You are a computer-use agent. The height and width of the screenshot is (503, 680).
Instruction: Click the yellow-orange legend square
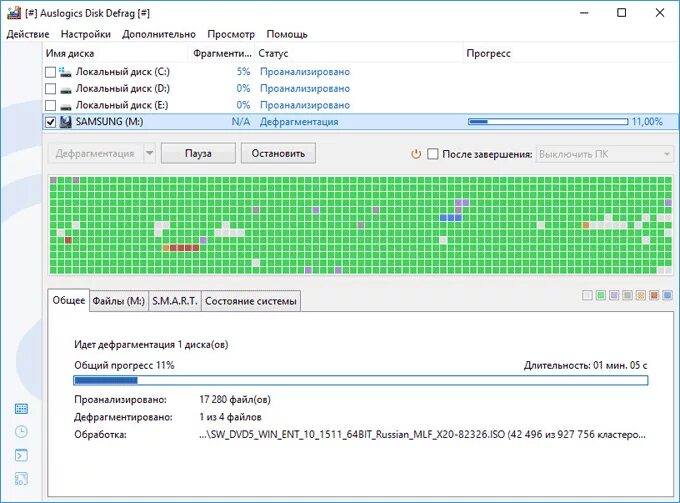coord(641,296)
